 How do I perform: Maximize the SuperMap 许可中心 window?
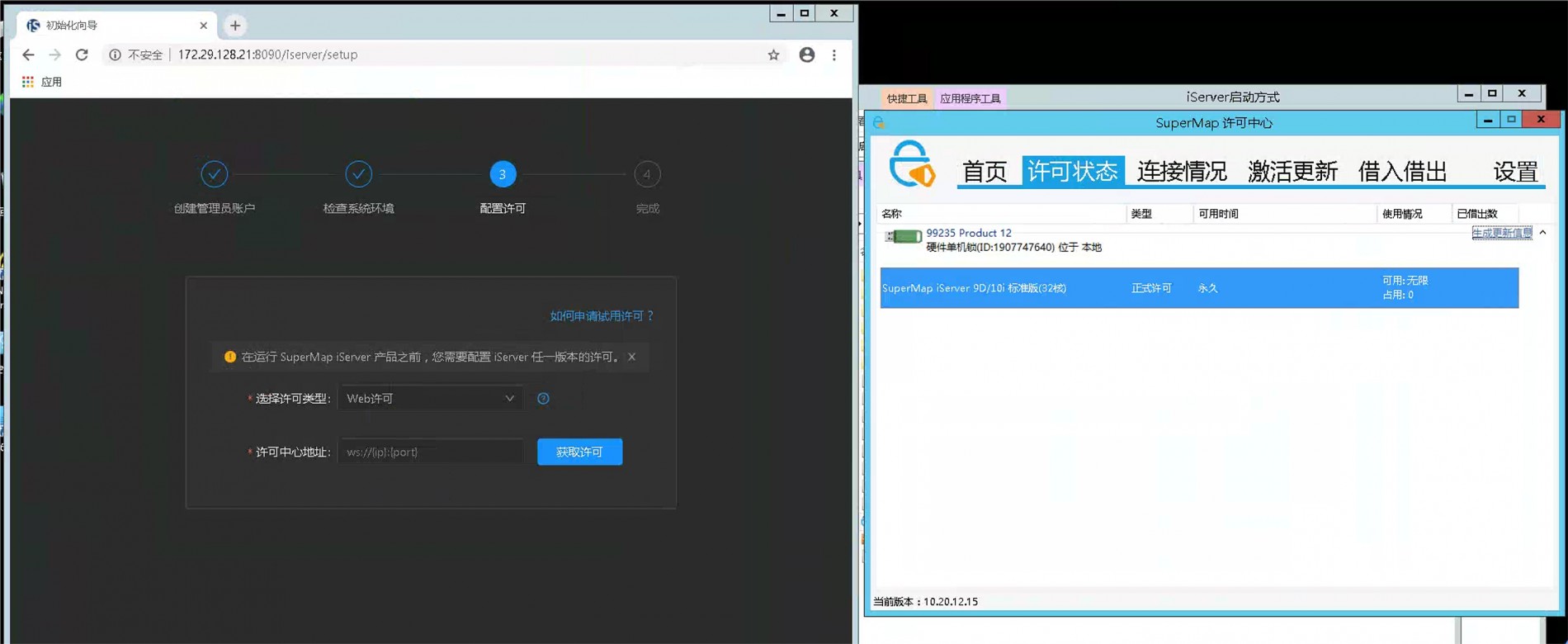1512,121
